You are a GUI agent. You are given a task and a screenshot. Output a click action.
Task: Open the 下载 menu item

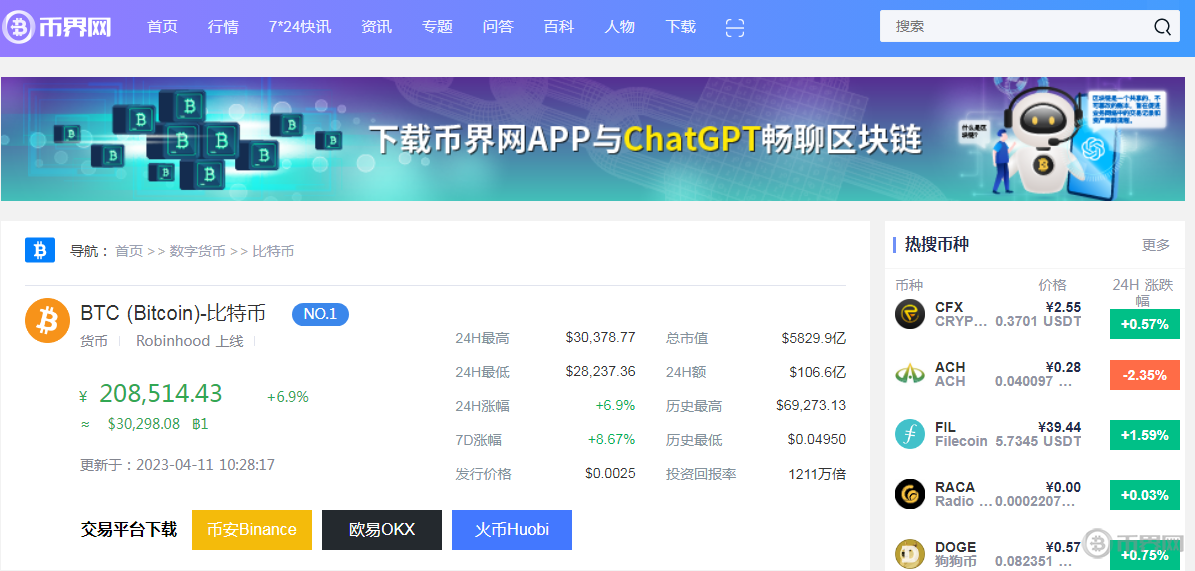[681, 27]
